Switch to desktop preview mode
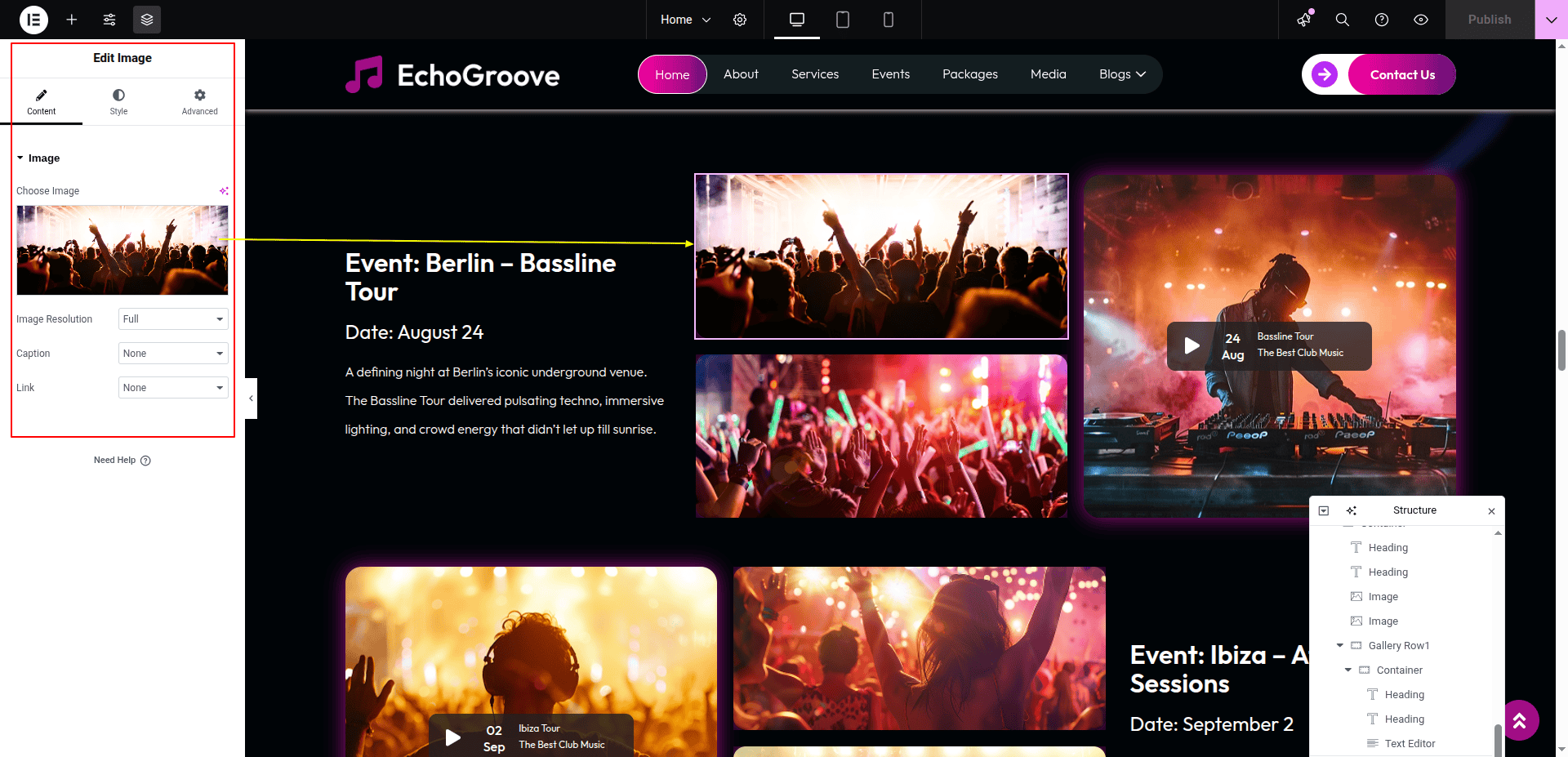Viewport: 1568px width, 757px height. [797, 20]
